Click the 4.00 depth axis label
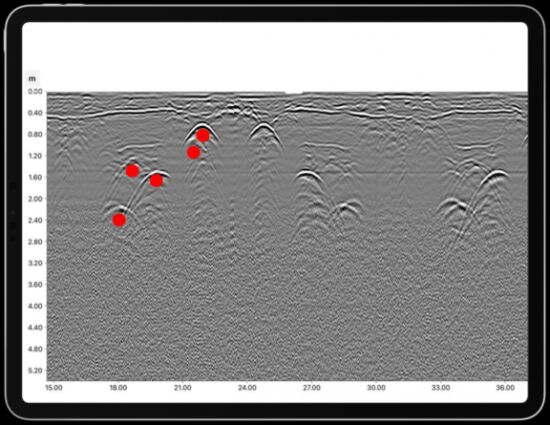 point(35,306)
